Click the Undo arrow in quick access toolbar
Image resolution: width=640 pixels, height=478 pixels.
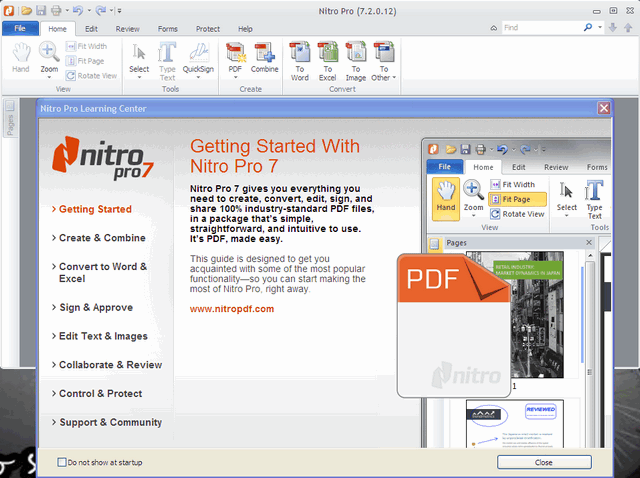click(78, 11)
